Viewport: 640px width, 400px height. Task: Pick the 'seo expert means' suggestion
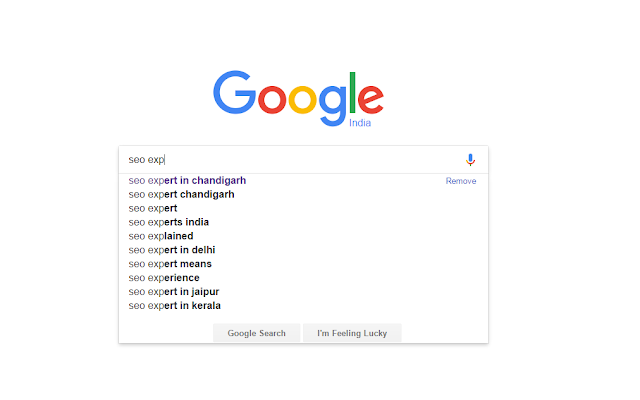point(303,264)
